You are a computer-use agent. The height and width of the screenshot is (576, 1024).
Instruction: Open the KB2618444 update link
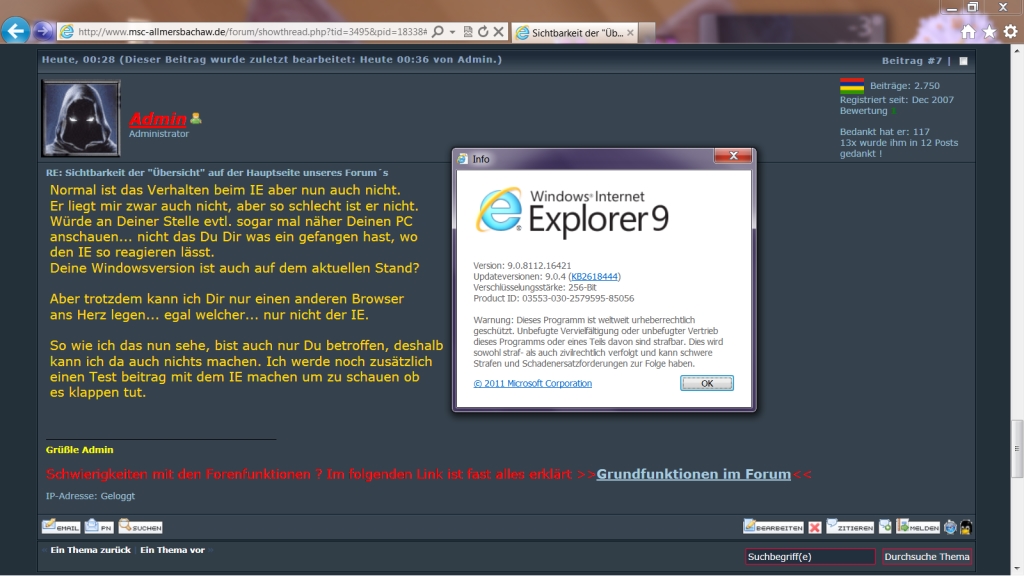(x=595, y=276)
